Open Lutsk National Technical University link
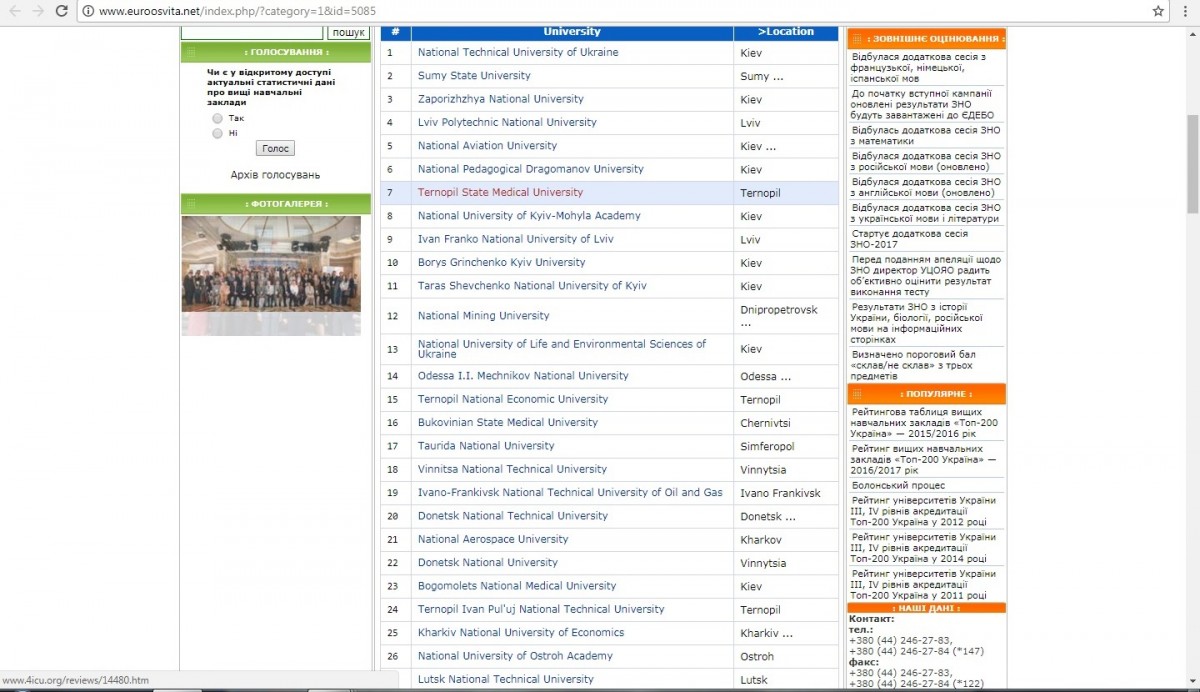 (x=506, y=679)
